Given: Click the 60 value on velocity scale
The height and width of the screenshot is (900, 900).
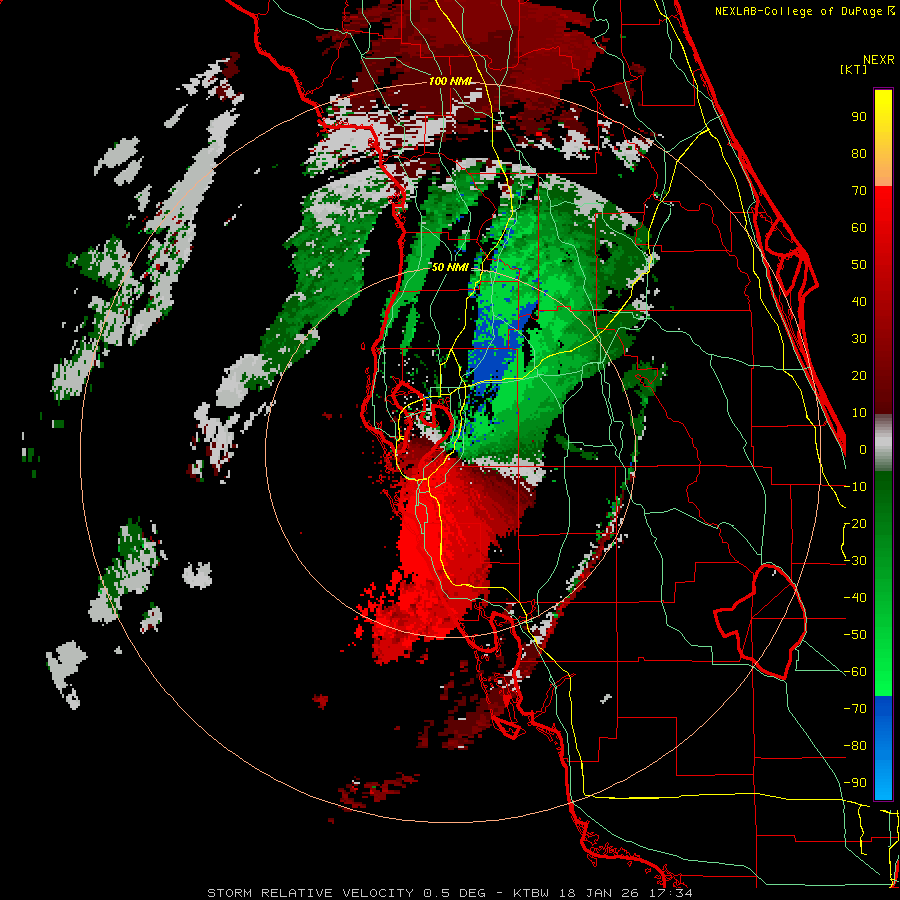Looking at the screenshot, I should pyautogui.click(x=859, y=228).
